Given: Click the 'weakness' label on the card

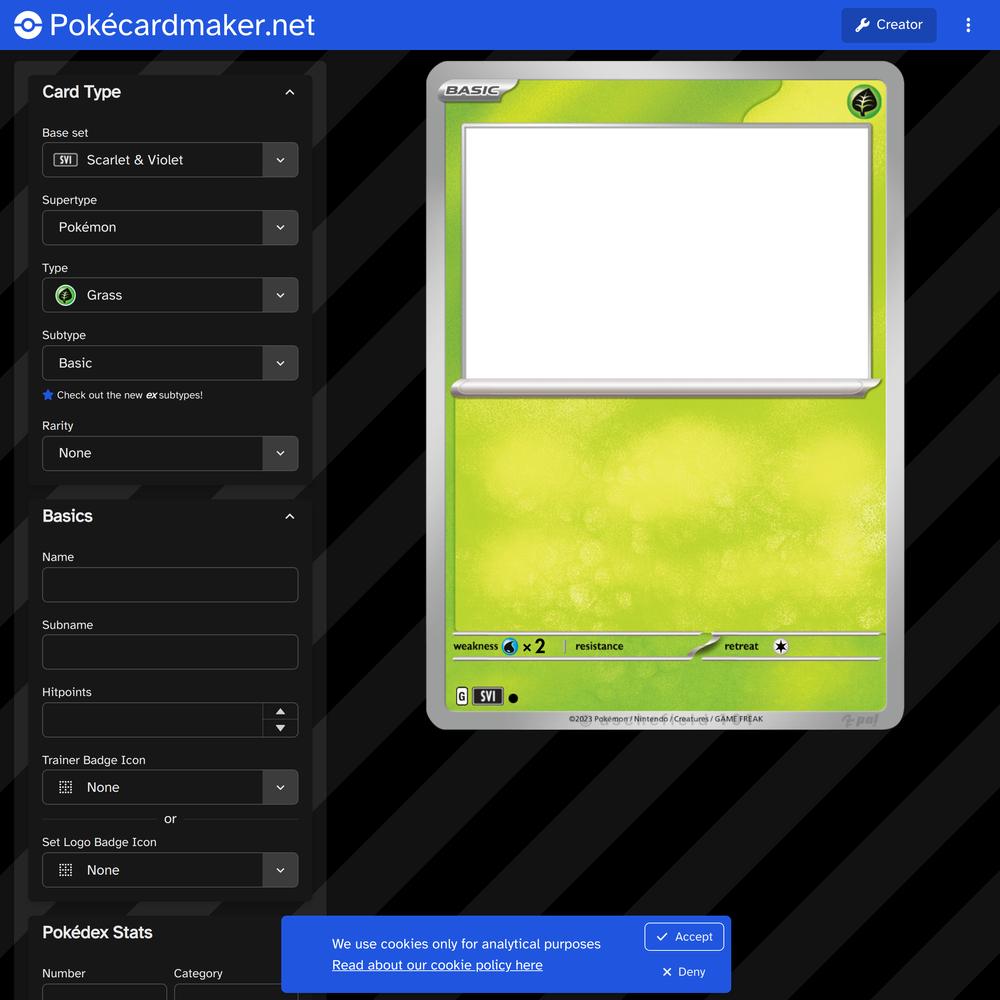Looking at the screenshot, I should click(476, 646).
